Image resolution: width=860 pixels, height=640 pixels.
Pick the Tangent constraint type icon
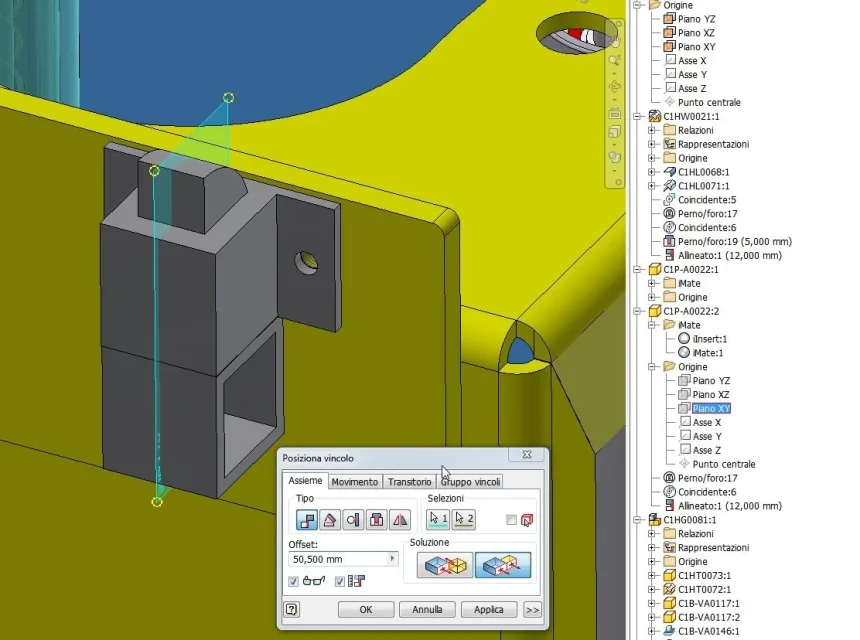(x=353, y=519)
